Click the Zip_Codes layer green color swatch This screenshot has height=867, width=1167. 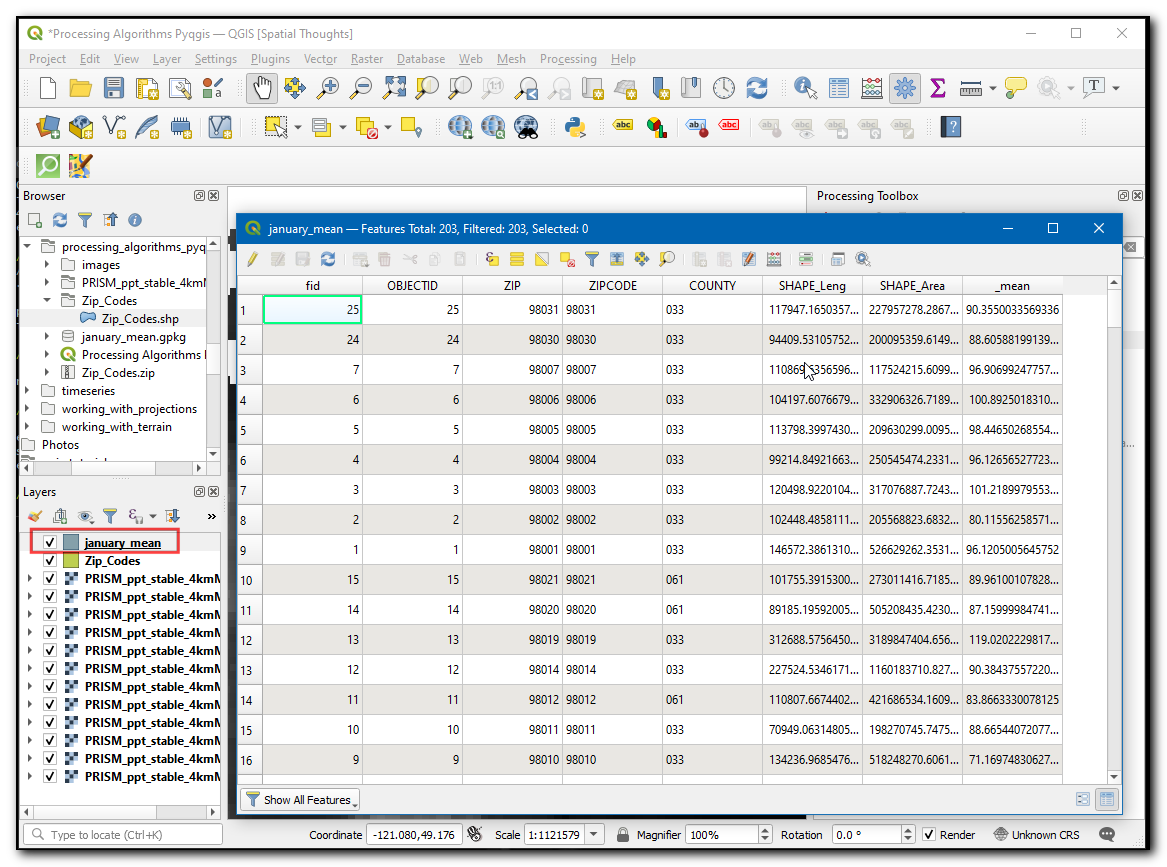tap(71, 561)
